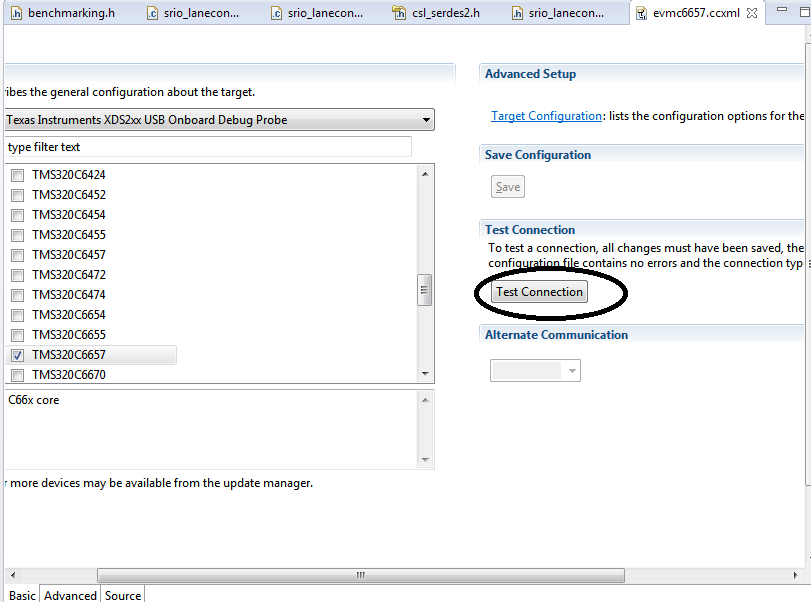Click device list scroll down arrow
The height and width of the screenshot is (602, 811).
[x=425, y=373]
